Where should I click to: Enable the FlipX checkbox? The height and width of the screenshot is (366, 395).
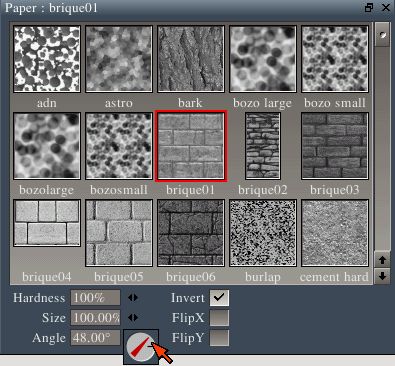point(219,318)
